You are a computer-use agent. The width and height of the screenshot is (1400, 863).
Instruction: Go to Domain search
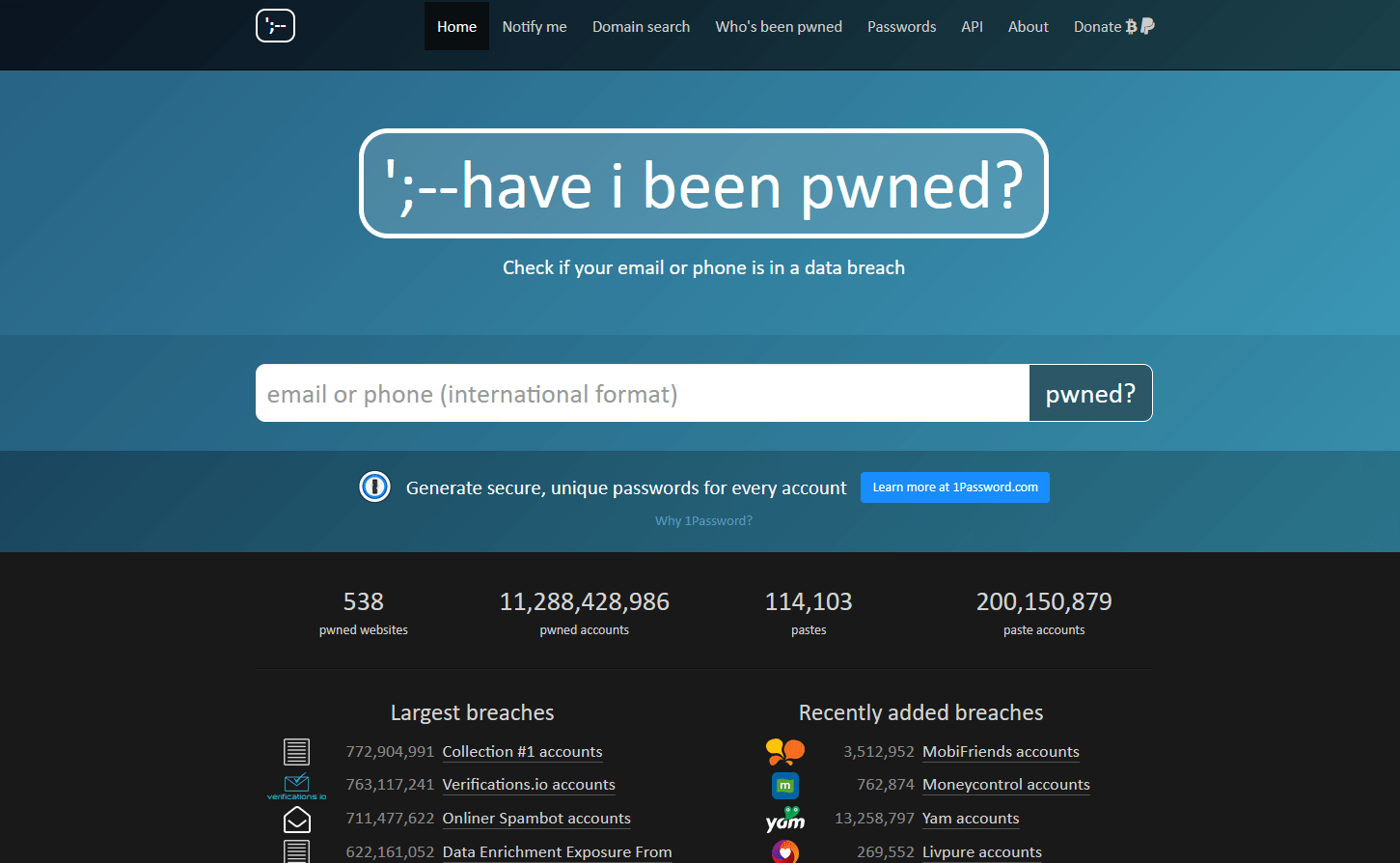(x=641, y=26)
